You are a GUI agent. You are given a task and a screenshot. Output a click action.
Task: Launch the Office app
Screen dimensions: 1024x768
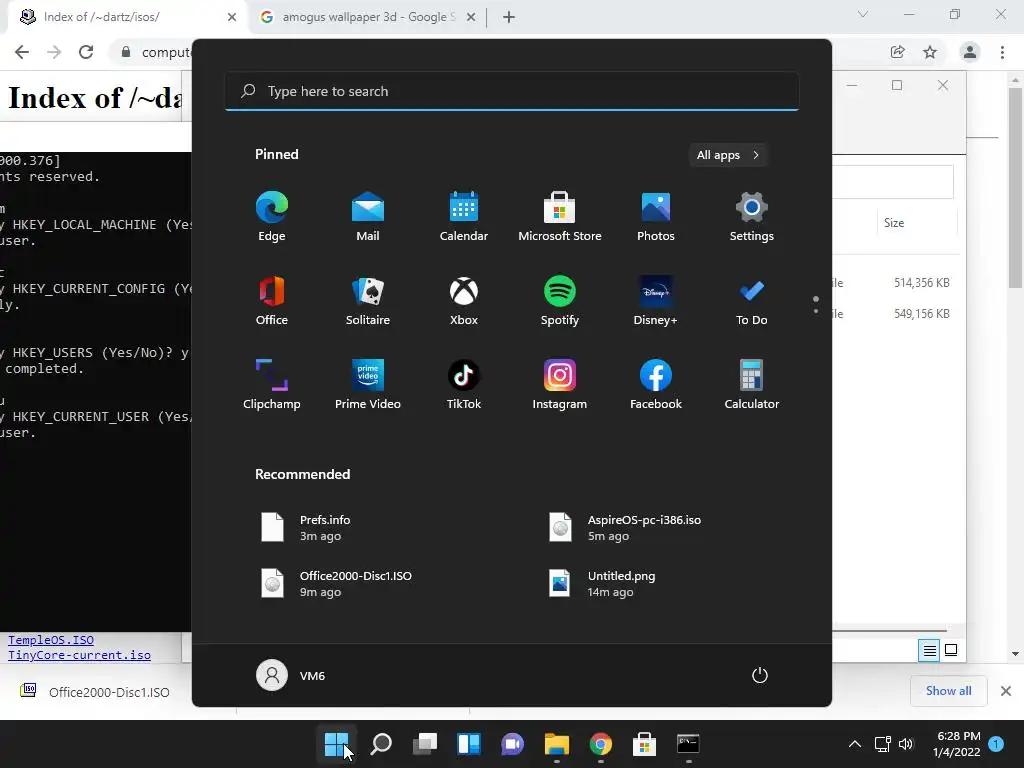tap(272, 301)
